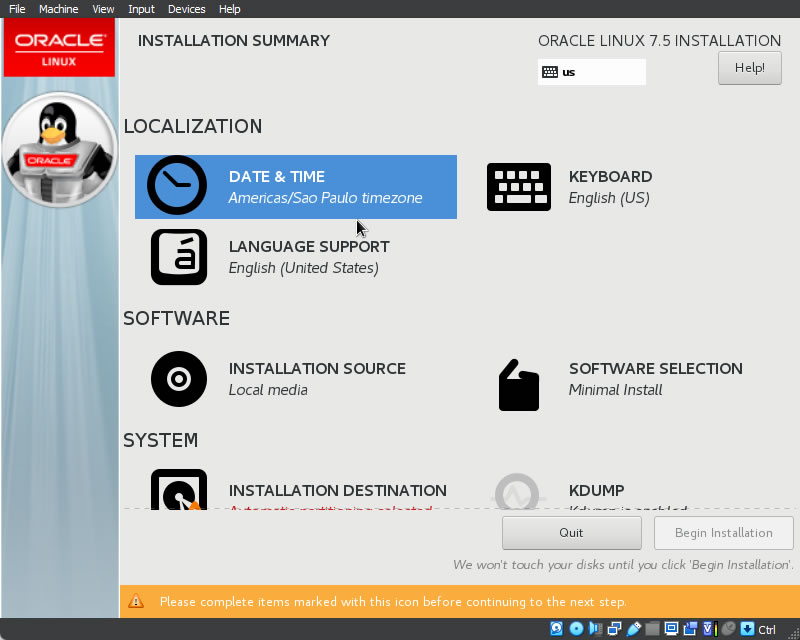Click the Ctrl host key indicator
The height and width of the screenshot is (640, 800).
click(767, 629)
